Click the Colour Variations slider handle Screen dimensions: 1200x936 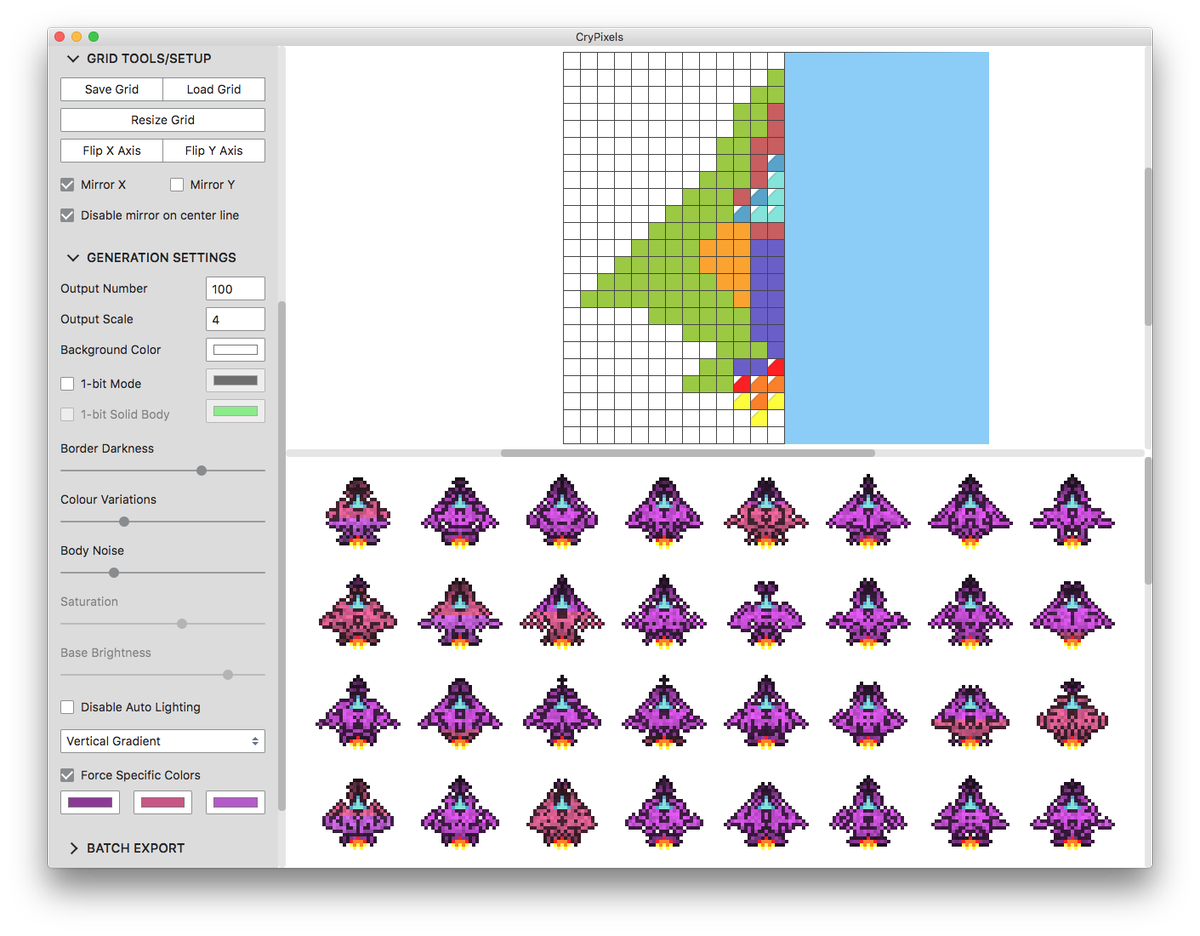point(124,521)
